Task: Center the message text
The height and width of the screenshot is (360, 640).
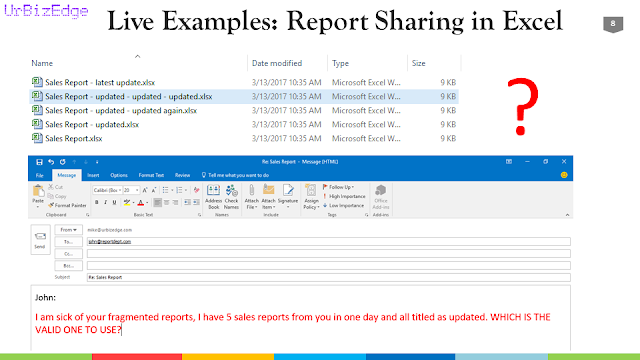Action: [167, 202]
